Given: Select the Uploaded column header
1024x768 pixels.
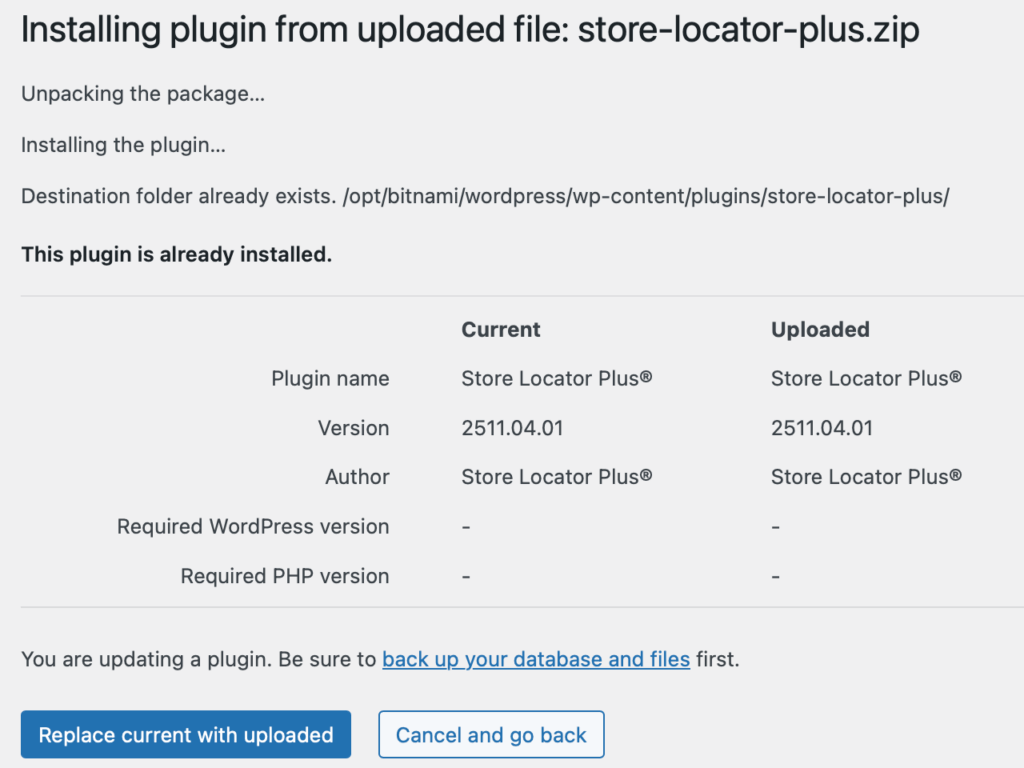Looking at the screenshot, I should click(x=820, y=329).
